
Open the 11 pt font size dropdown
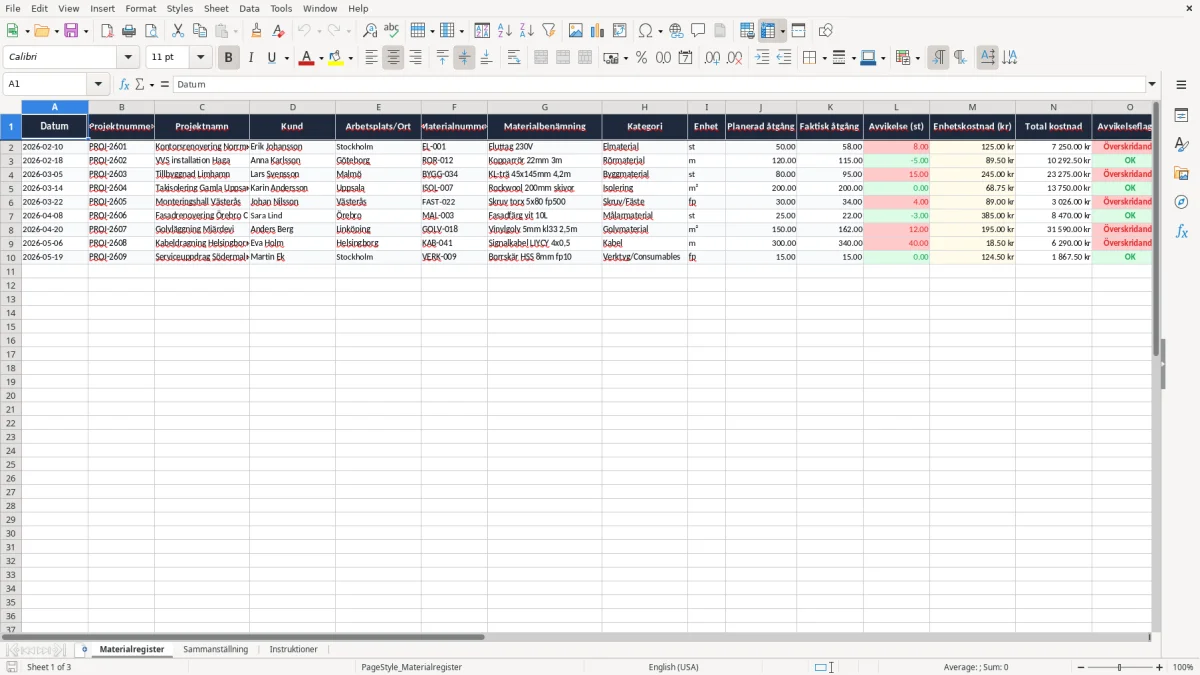point(200,58)
